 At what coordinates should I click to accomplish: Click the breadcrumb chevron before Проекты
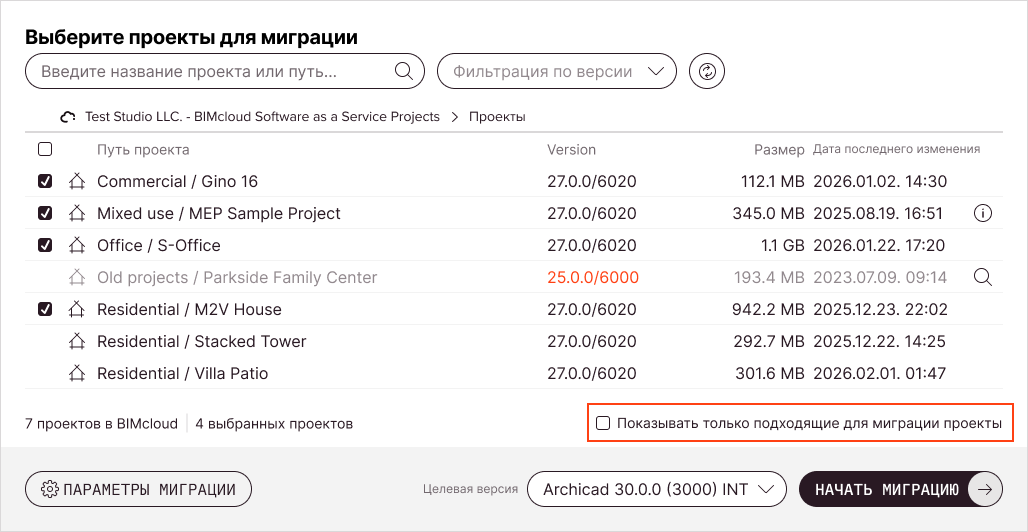(454, 117)
